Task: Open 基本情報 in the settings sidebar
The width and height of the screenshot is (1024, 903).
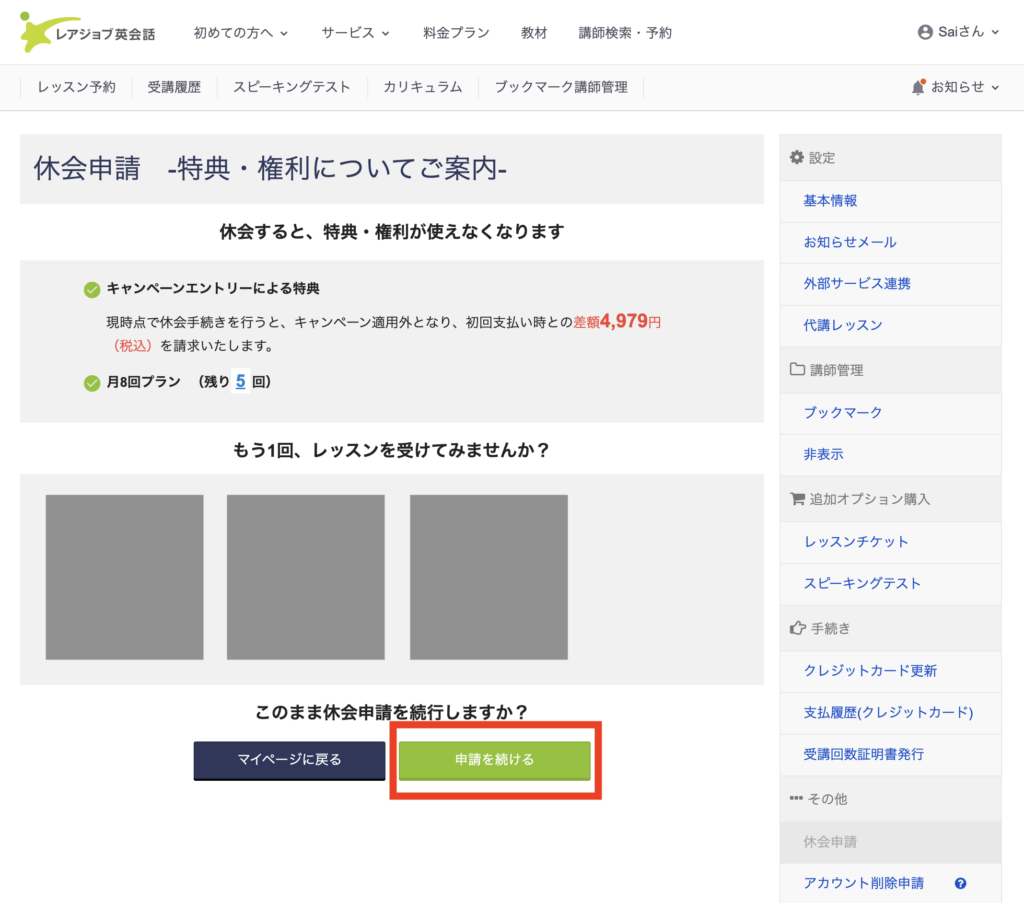Action: point(830,200)
